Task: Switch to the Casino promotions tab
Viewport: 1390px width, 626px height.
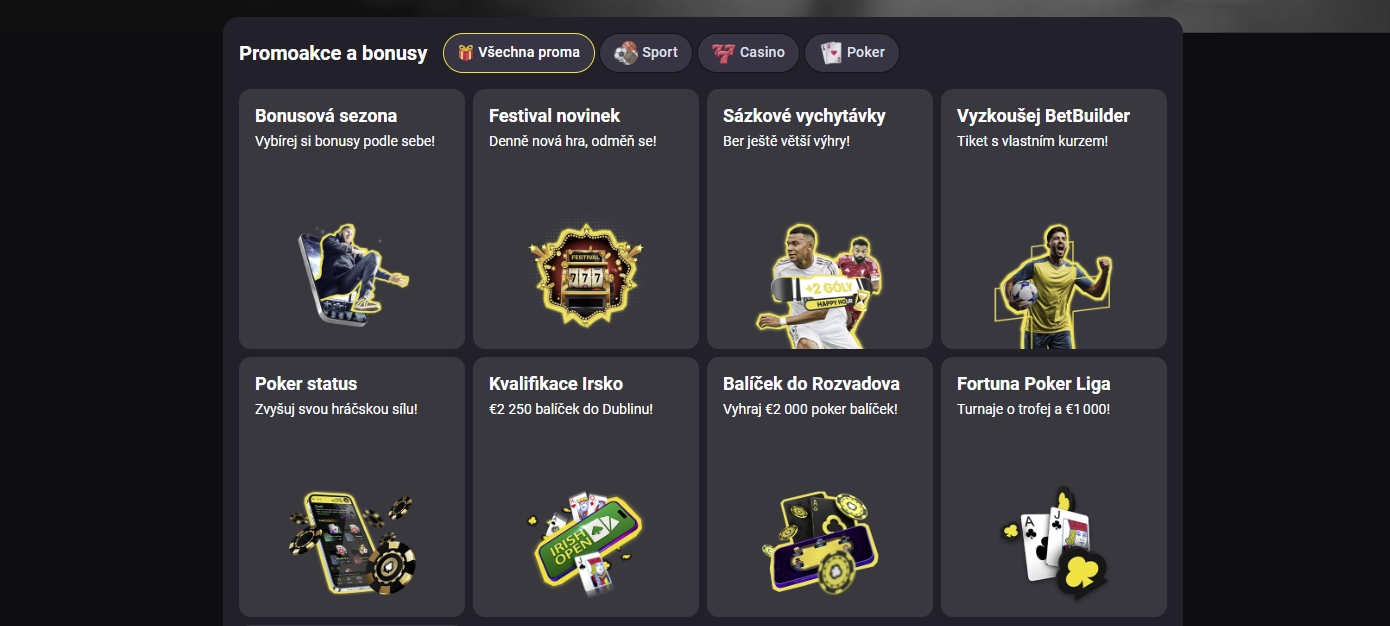Action: [x=748, y=52]
